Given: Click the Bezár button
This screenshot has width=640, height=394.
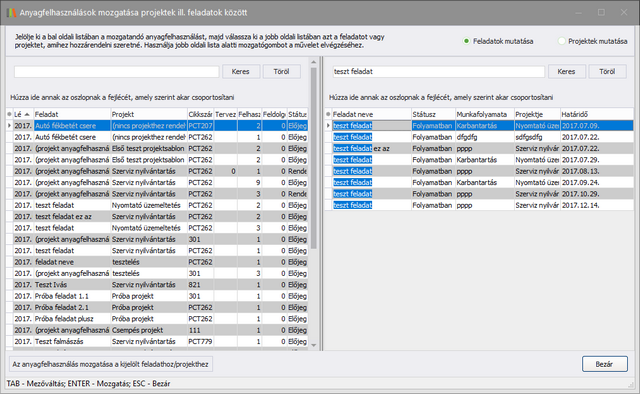Looking at the screenshot, I should point(604,364).
